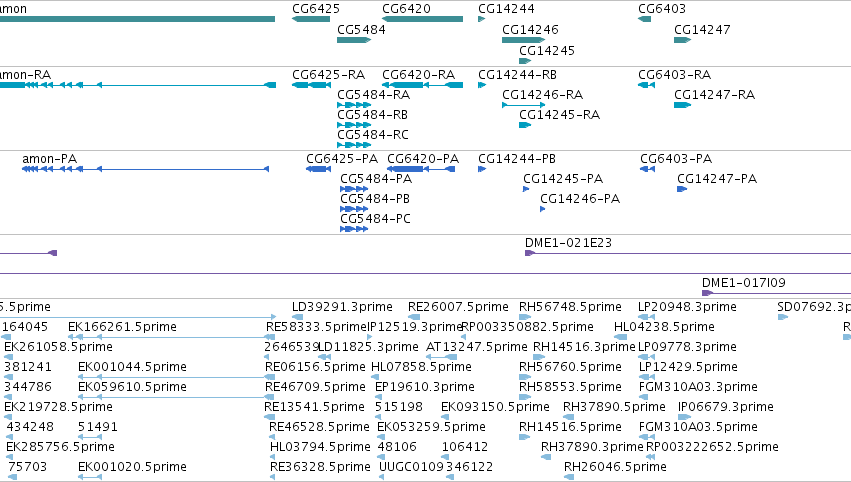Select the RE13541.5prime EST

270,417
